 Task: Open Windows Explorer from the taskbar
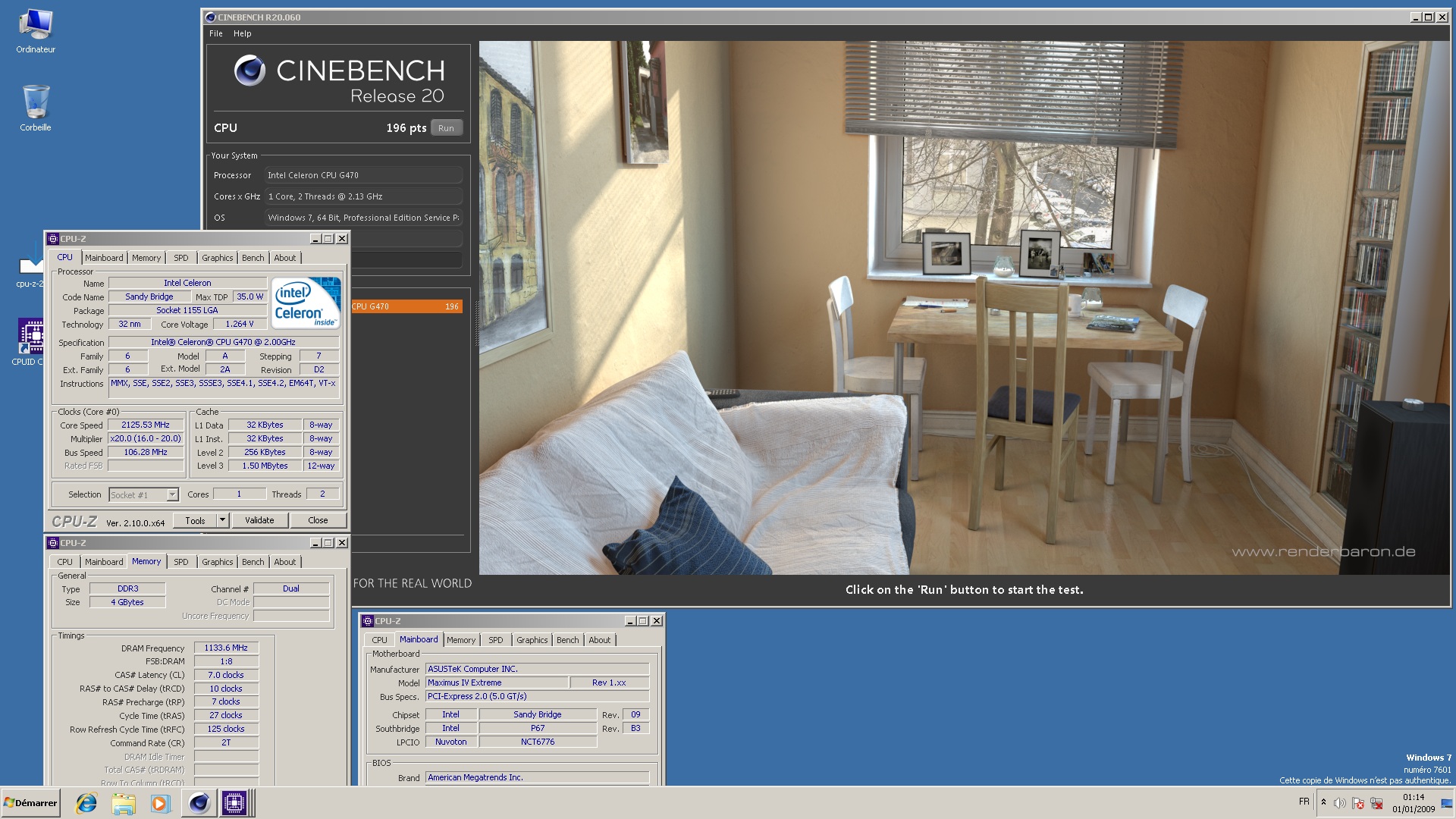pyautogui.click(x=124, y=803)
